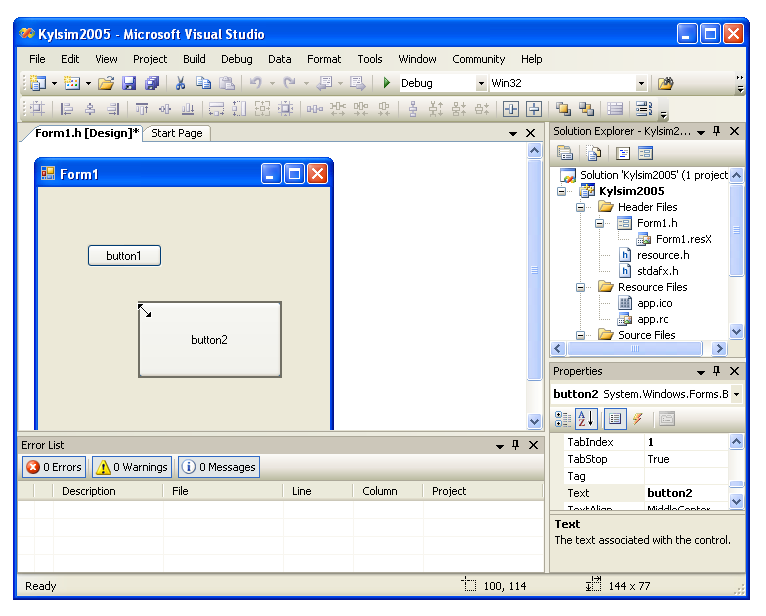Click the Solution Explorer horizontal scrollbar thumb
The image size is (766, 616).
pyautogui.click(x=635, y=348)
